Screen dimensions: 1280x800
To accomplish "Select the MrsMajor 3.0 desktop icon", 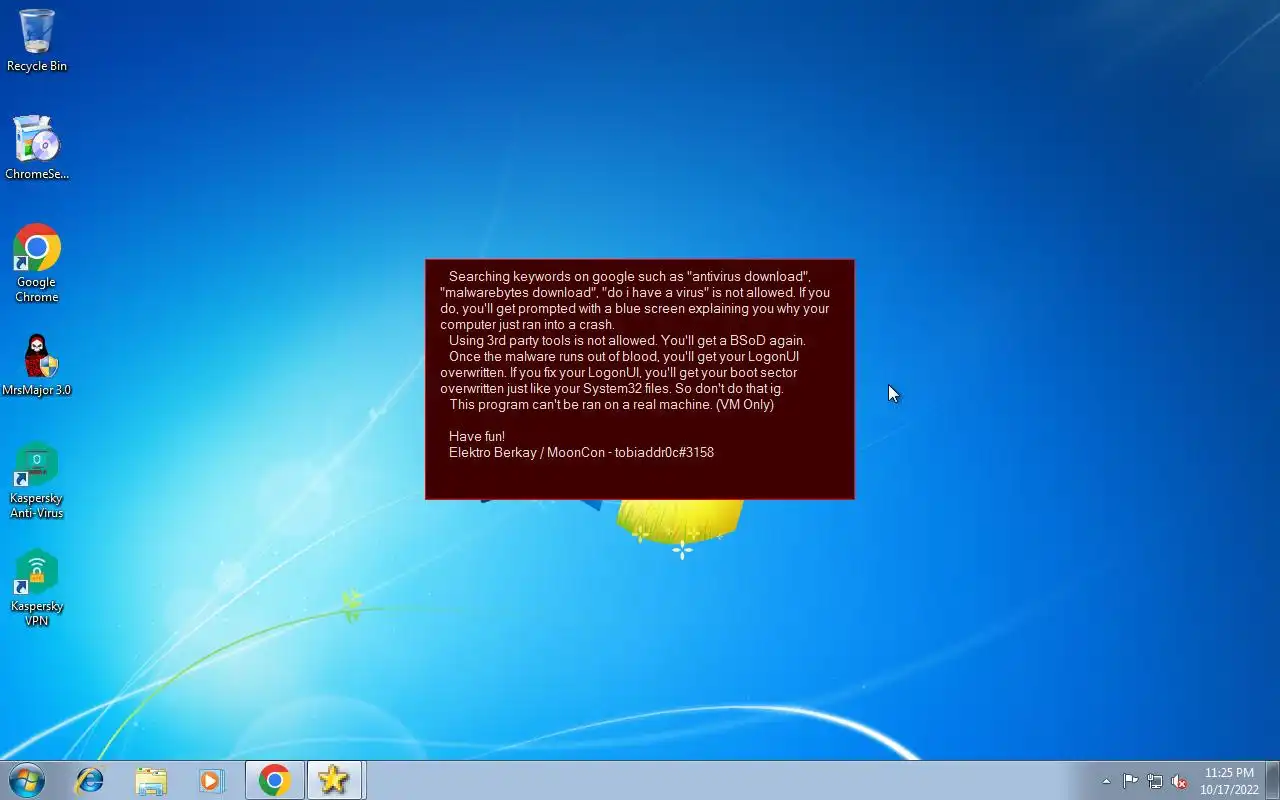I will tap(37, 365).
